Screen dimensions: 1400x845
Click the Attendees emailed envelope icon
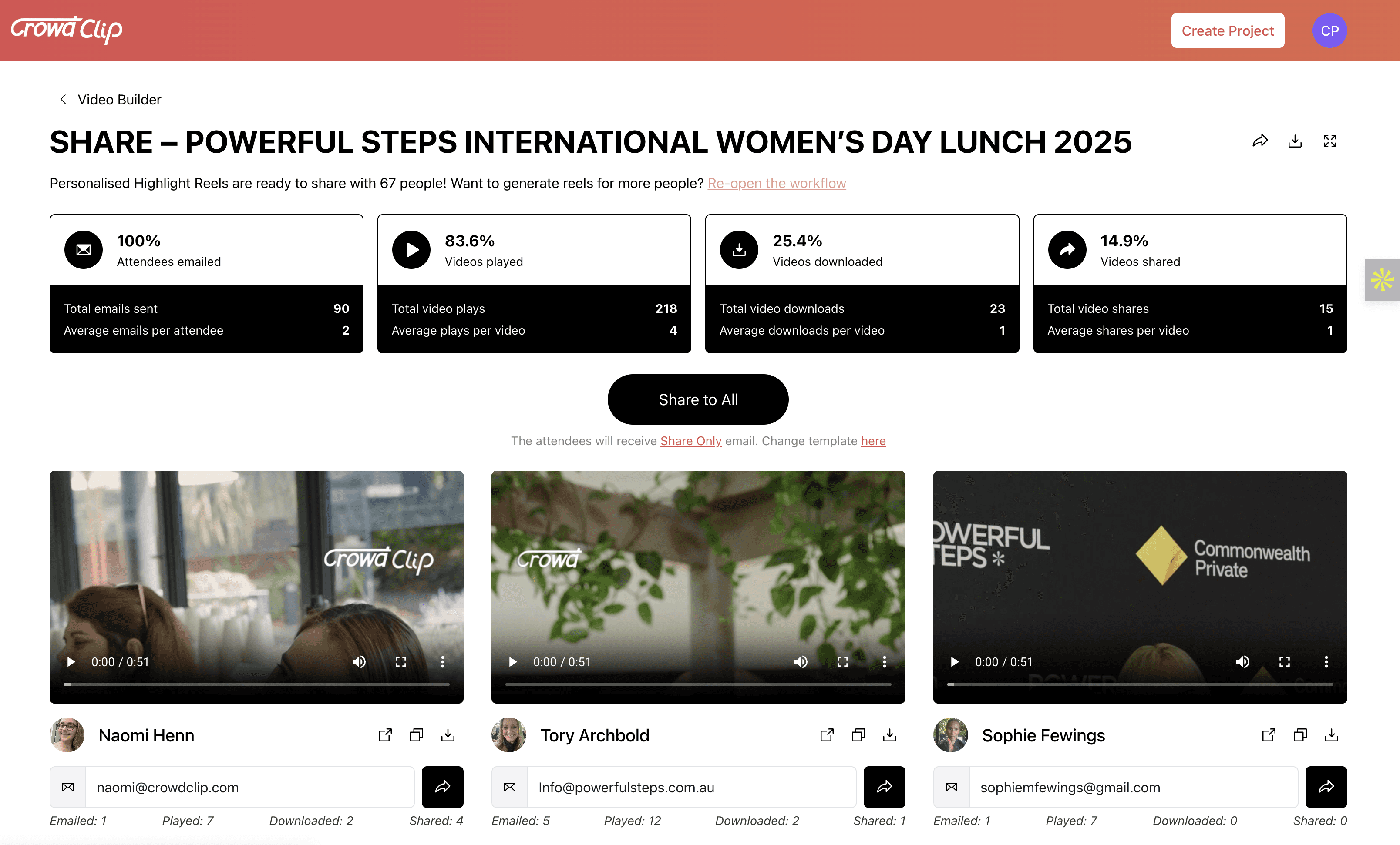[x=84, y=250]
